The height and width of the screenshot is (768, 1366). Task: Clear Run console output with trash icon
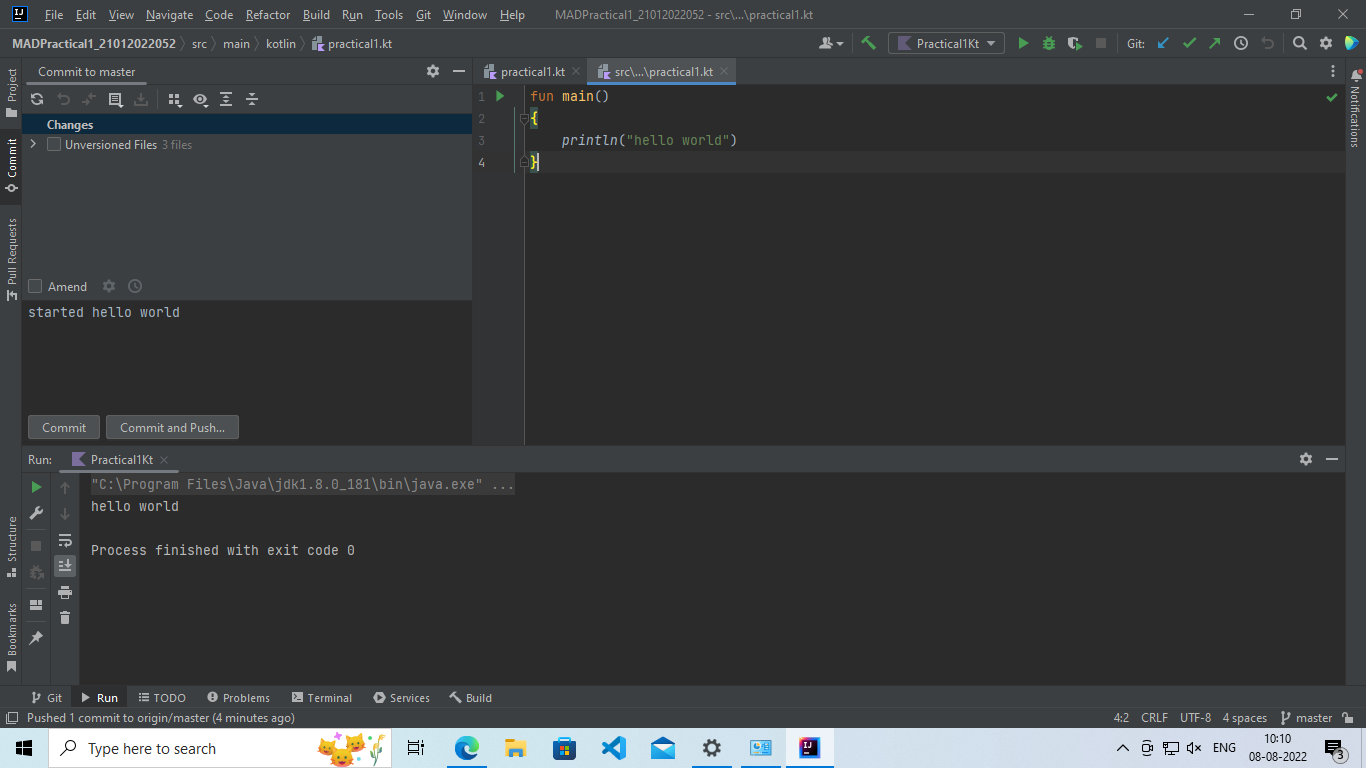point(65,618)
